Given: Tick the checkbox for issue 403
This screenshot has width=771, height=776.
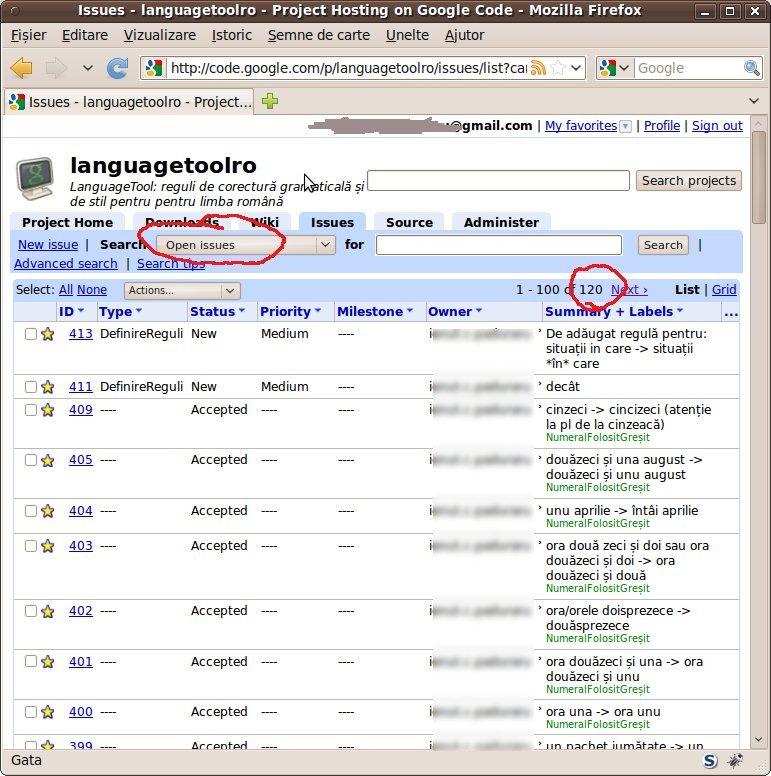Looking at the screenshot, I should pyautogui.click(x=31, y=546).
